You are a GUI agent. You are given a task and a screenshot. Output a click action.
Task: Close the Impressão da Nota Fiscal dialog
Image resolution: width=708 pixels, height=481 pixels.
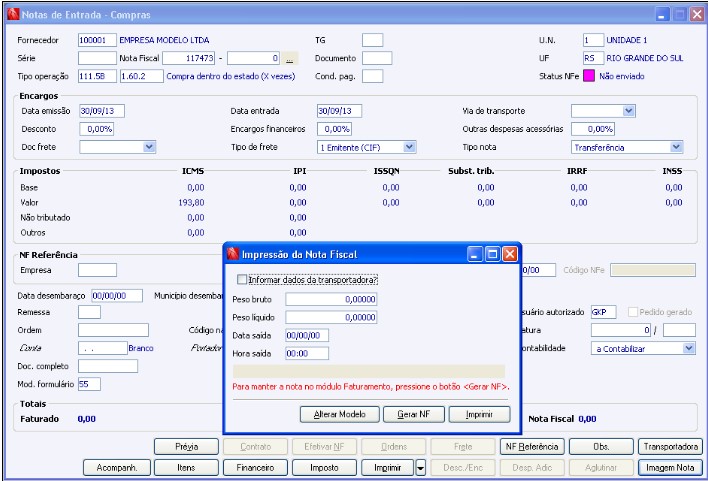[x=510, y=254]
